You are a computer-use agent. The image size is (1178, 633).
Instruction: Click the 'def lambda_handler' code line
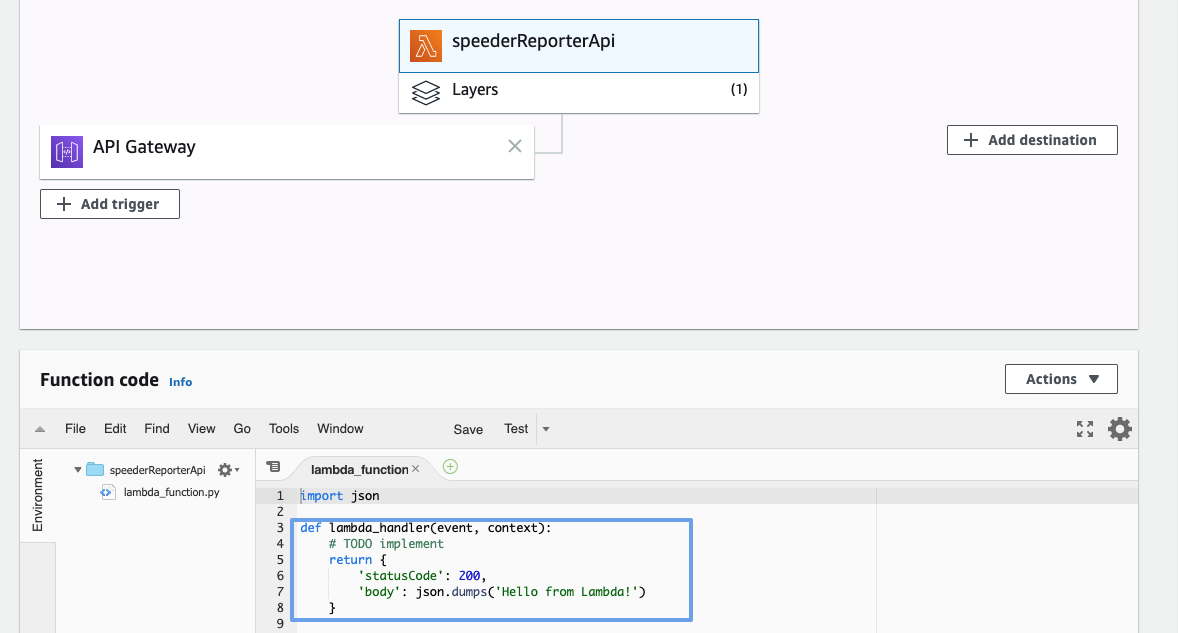point(426,528)
